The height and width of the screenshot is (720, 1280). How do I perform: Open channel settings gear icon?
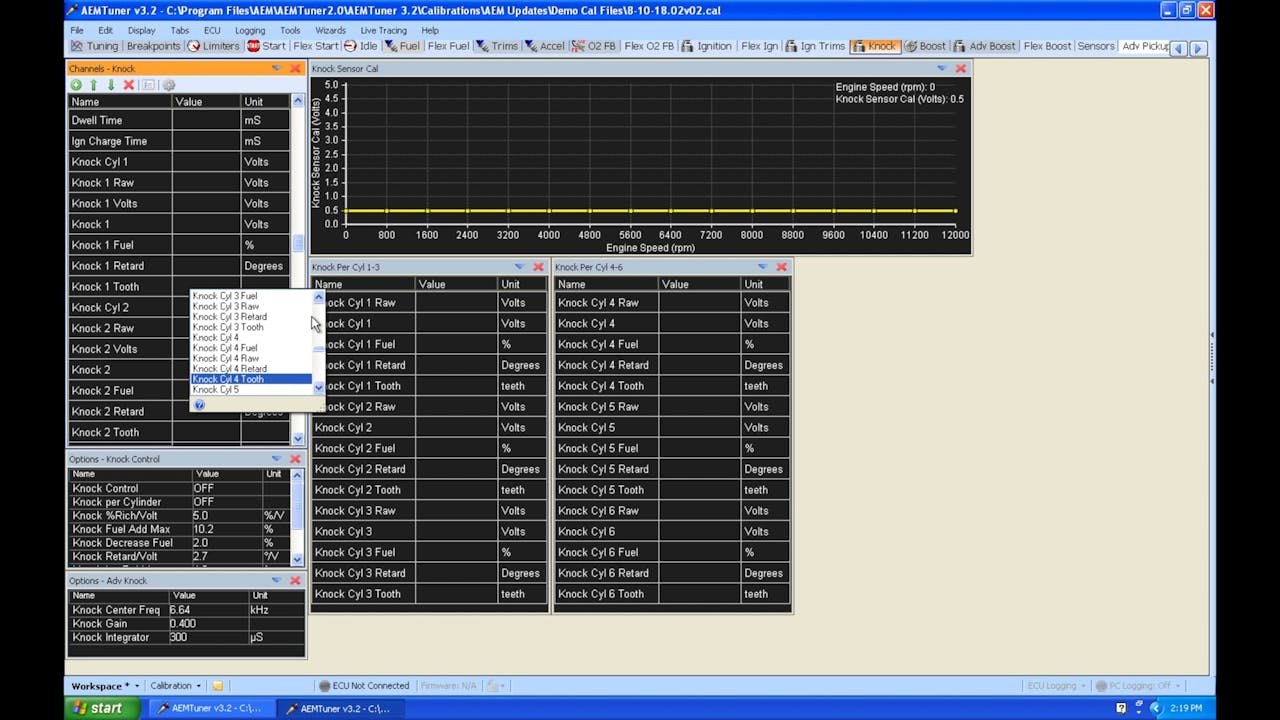click(168, 85)
